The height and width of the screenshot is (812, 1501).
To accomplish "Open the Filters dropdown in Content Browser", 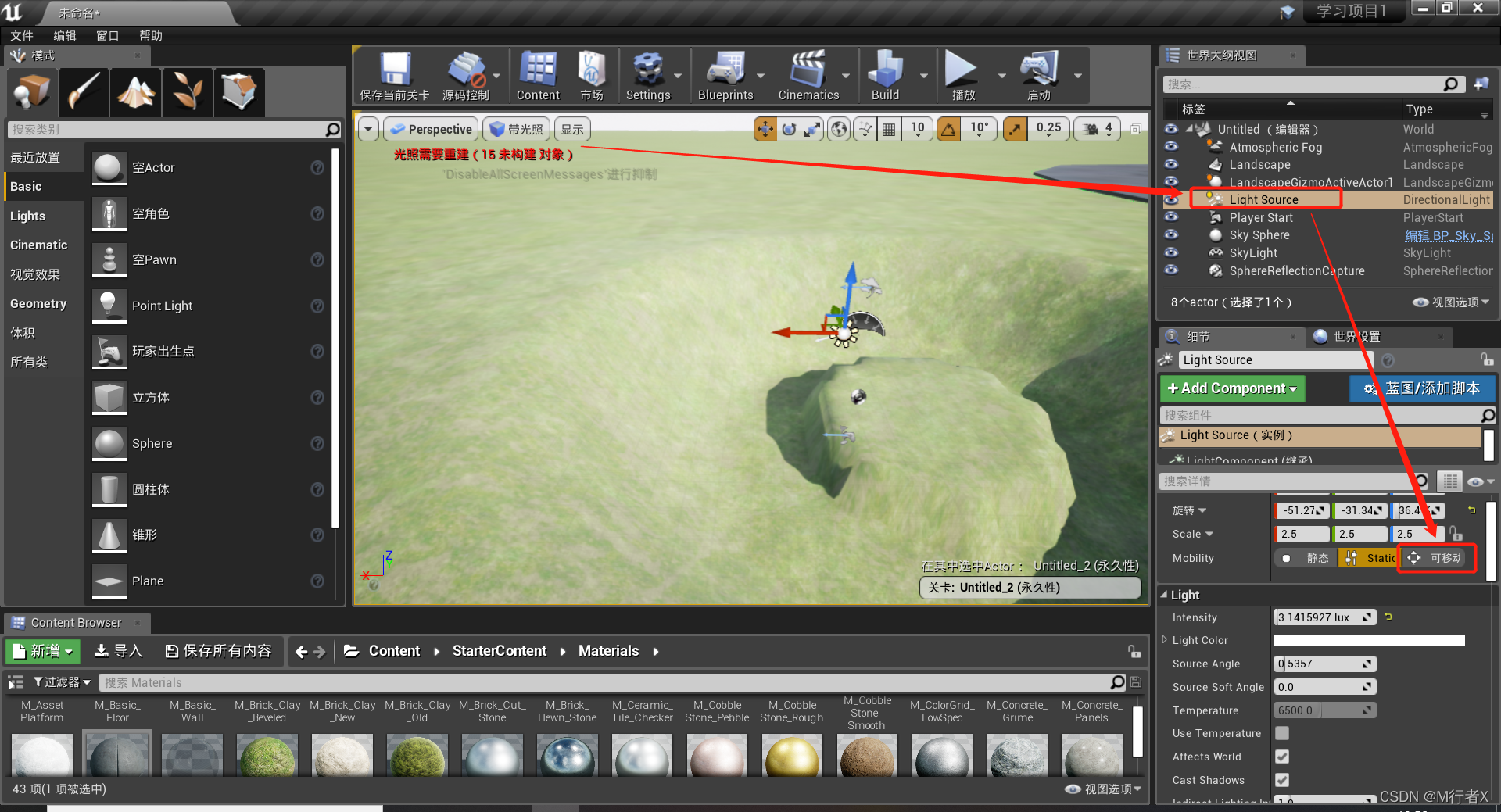I will coord(62,682).
